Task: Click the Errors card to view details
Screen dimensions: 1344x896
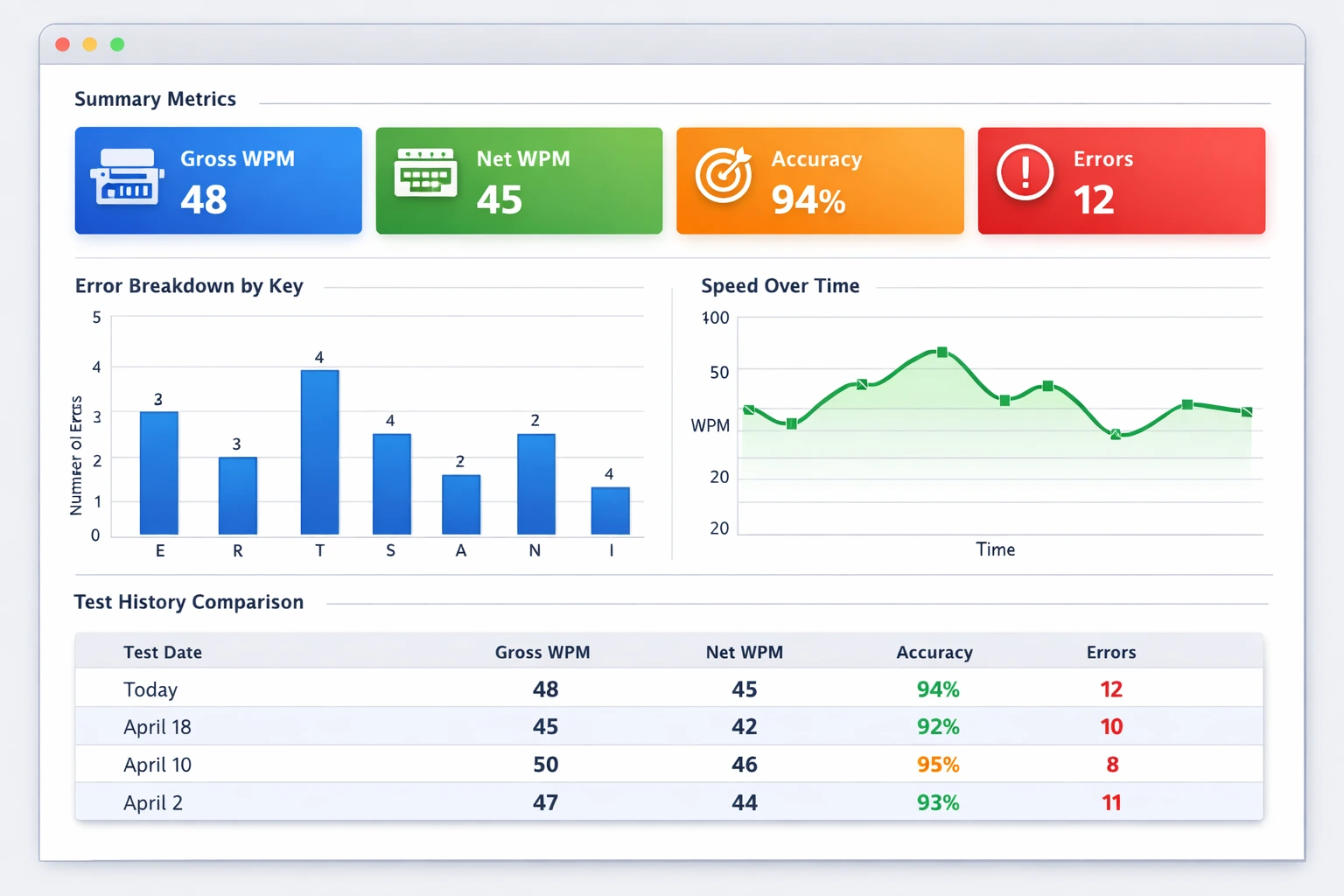Action: point(1121,180)
